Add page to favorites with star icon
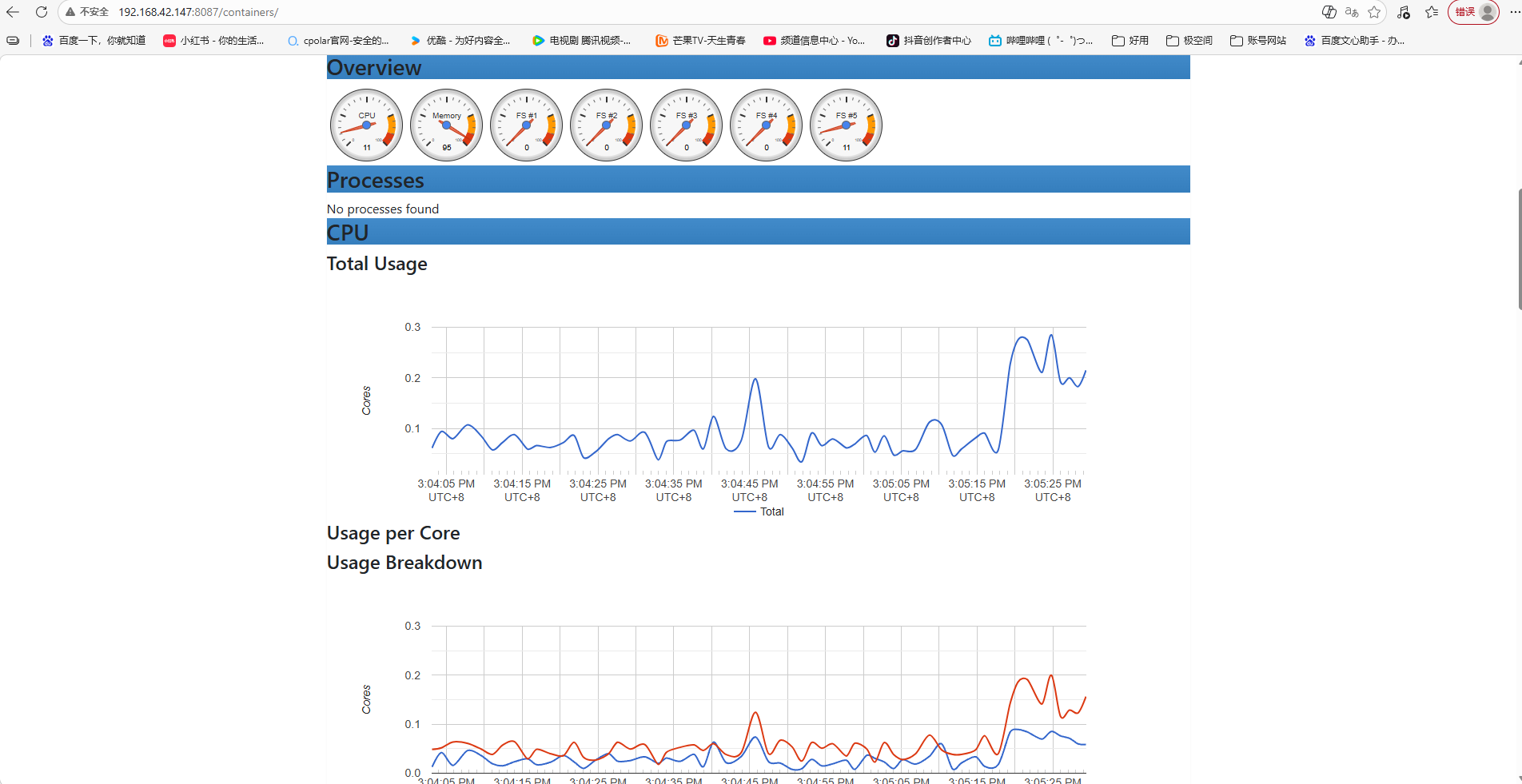 (x=1374, y=12)
